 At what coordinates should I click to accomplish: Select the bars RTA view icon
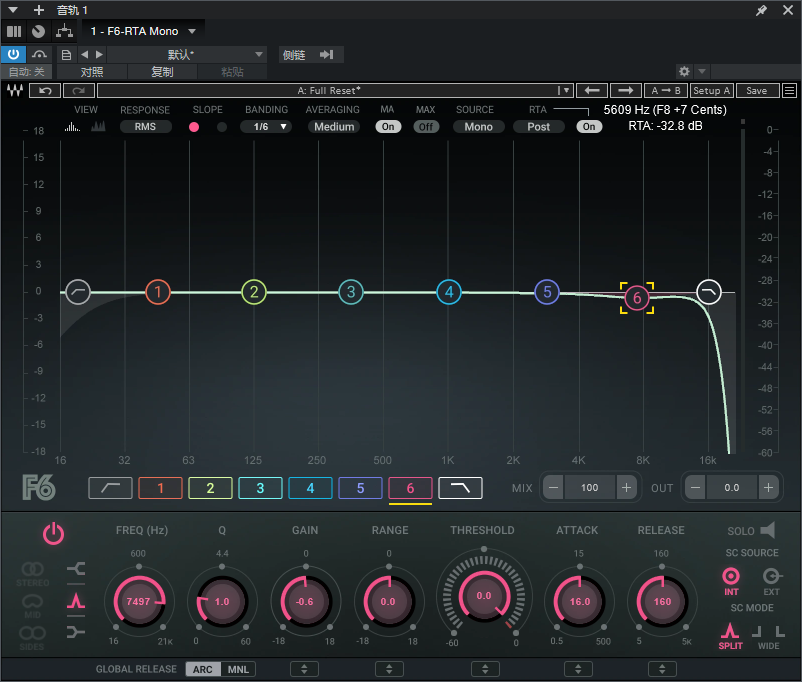pyautogui.click(x=72, y=126)
